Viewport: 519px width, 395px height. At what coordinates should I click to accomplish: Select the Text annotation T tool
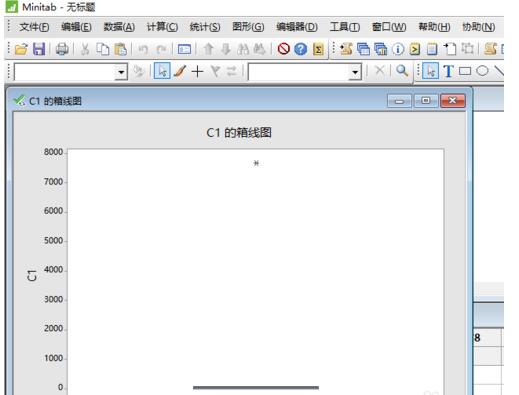coord(448,71)
